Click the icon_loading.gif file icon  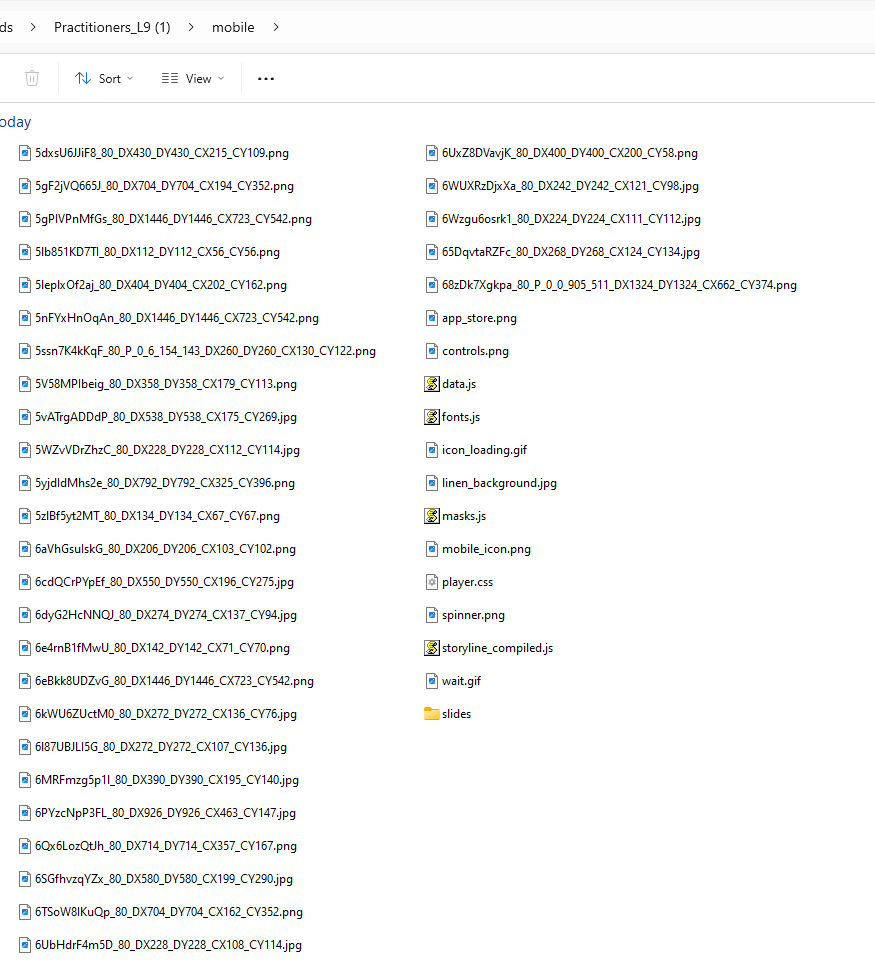pyautogui.click(x=432, y=450)
